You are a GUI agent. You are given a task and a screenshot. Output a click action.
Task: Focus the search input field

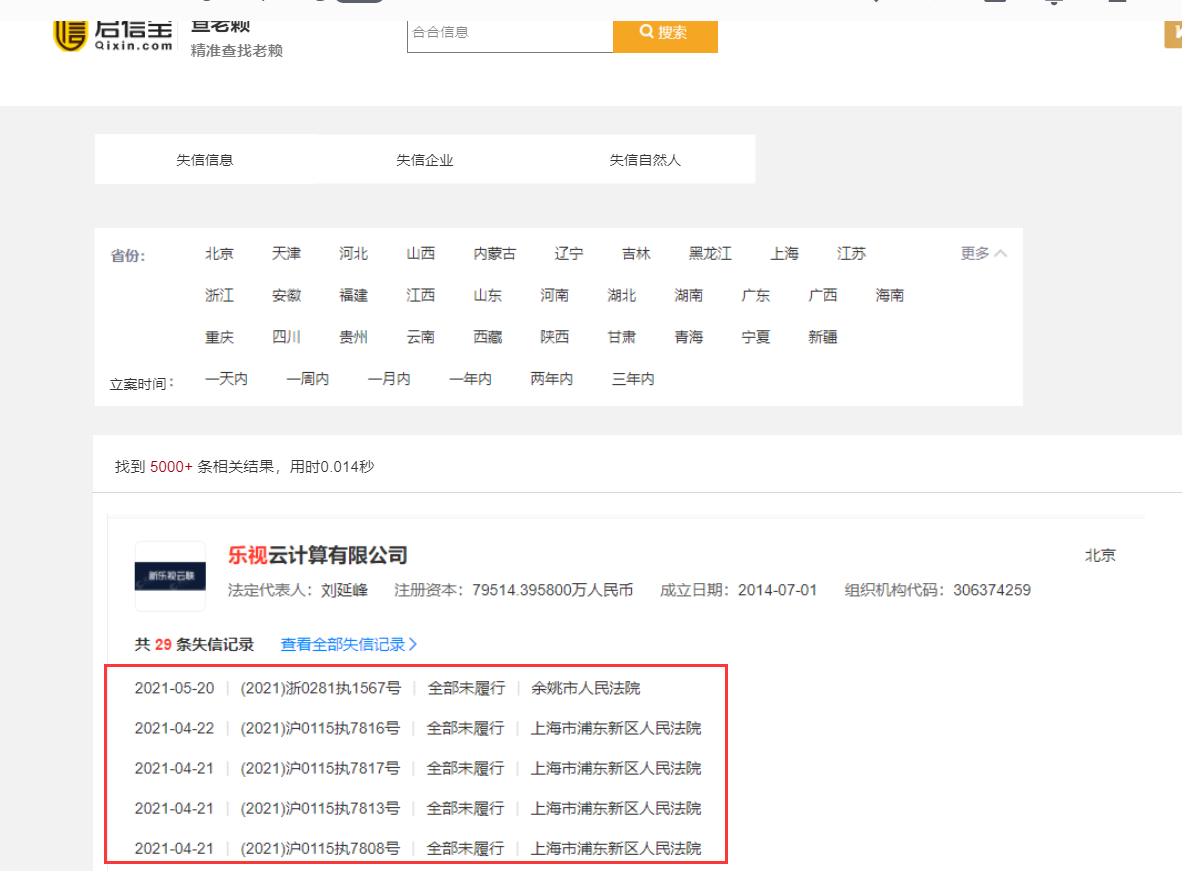[510, 34]
